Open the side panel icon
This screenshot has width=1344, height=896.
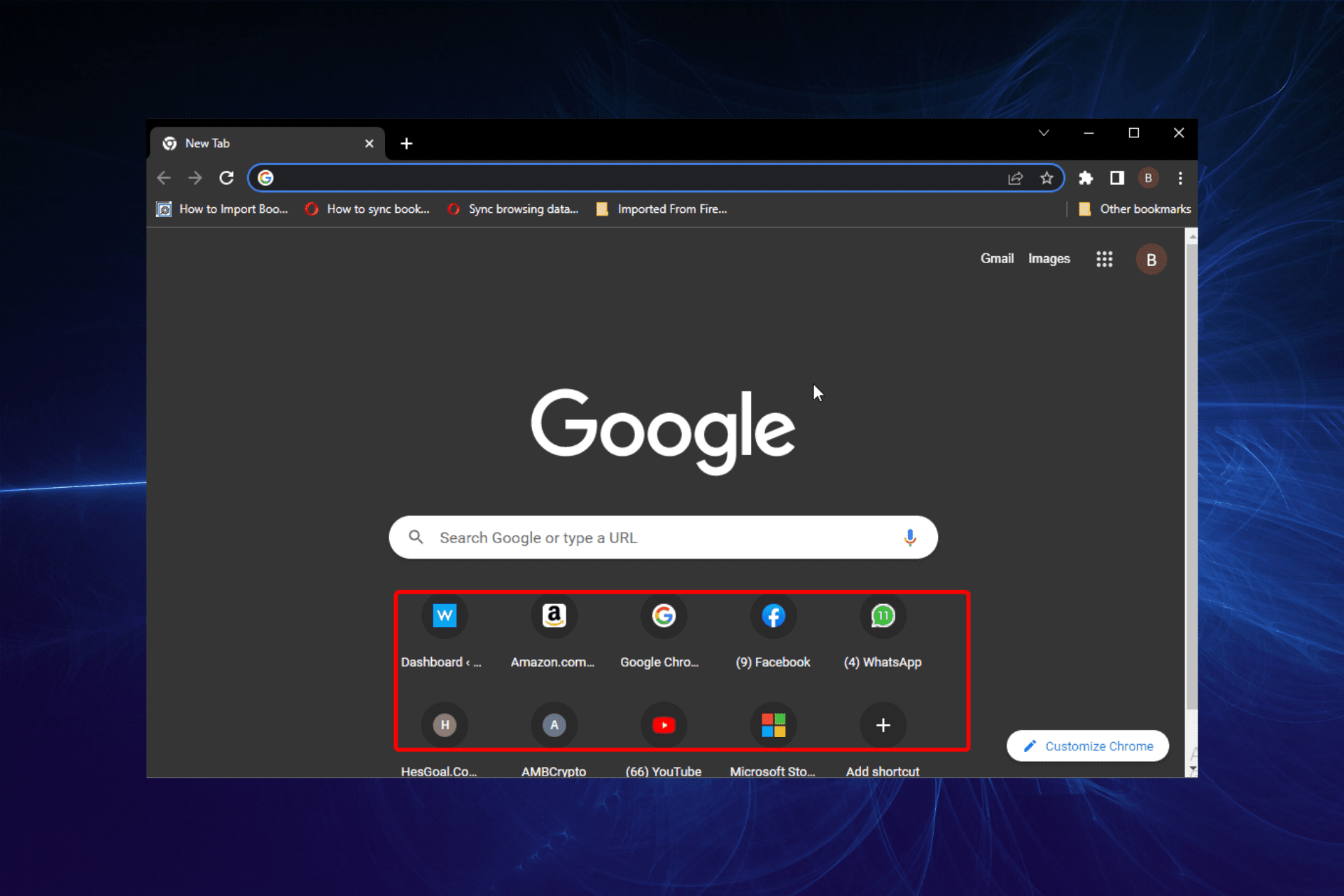pyautogui.click(x=1117, y=178)
